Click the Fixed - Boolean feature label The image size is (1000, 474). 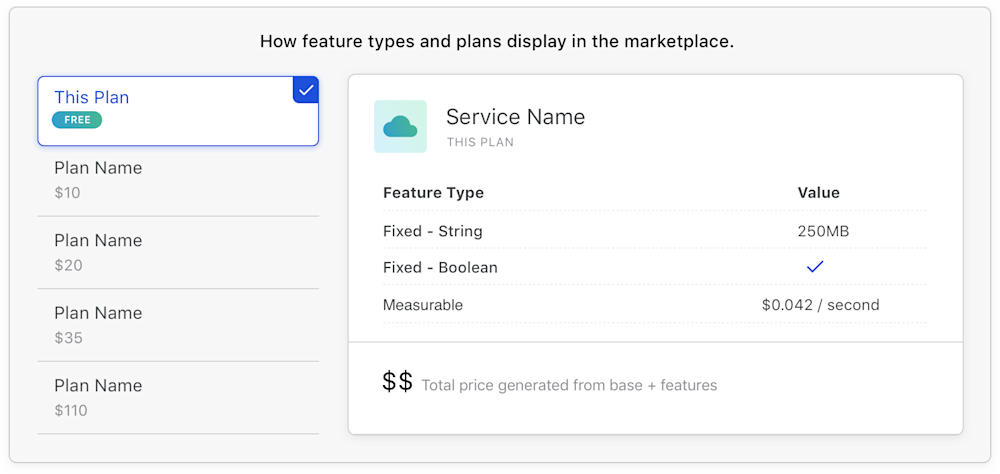click(440, 268)
